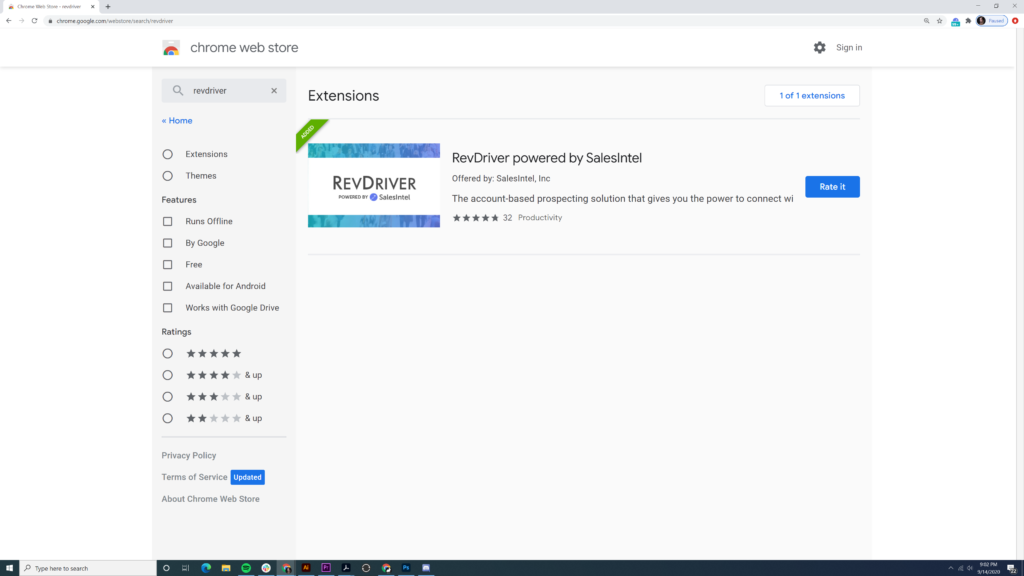Open the RevDriver thumbnail image
Image resolution: width=1024 pixels, height=576 pixels.
374,185
